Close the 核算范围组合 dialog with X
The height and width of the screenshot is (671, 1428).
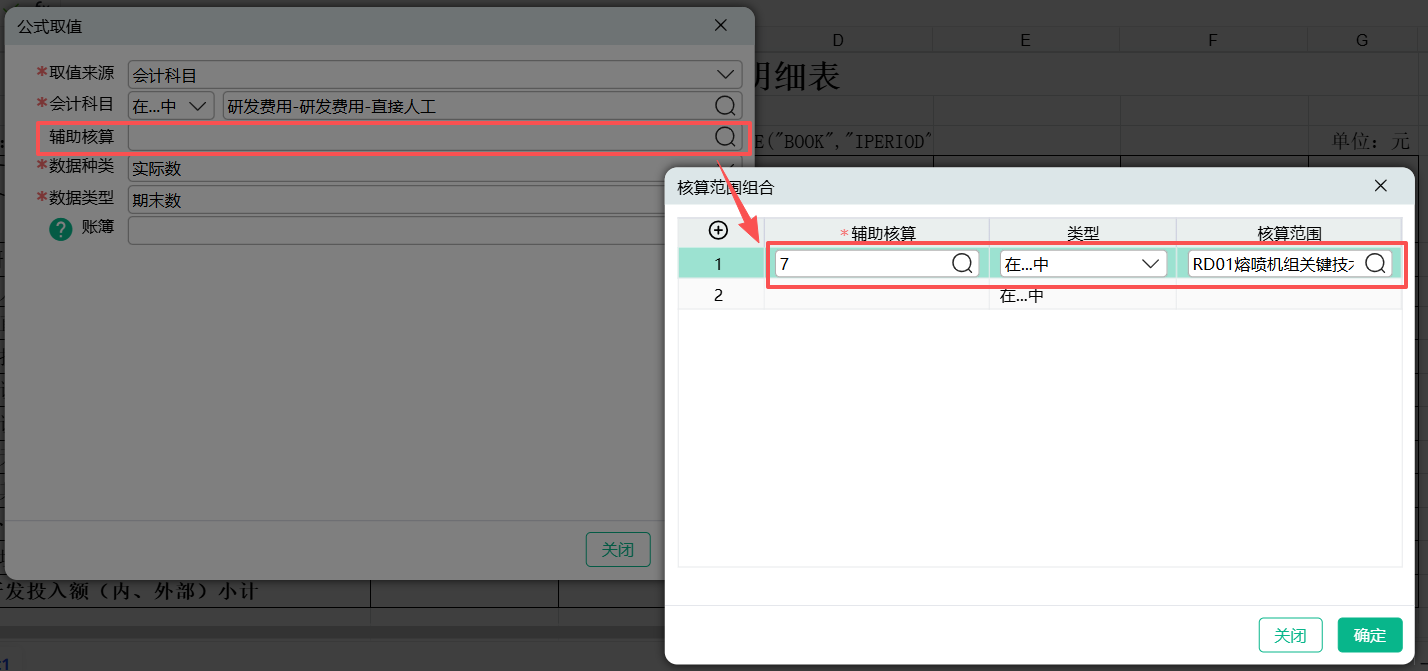coord(1380,186)
